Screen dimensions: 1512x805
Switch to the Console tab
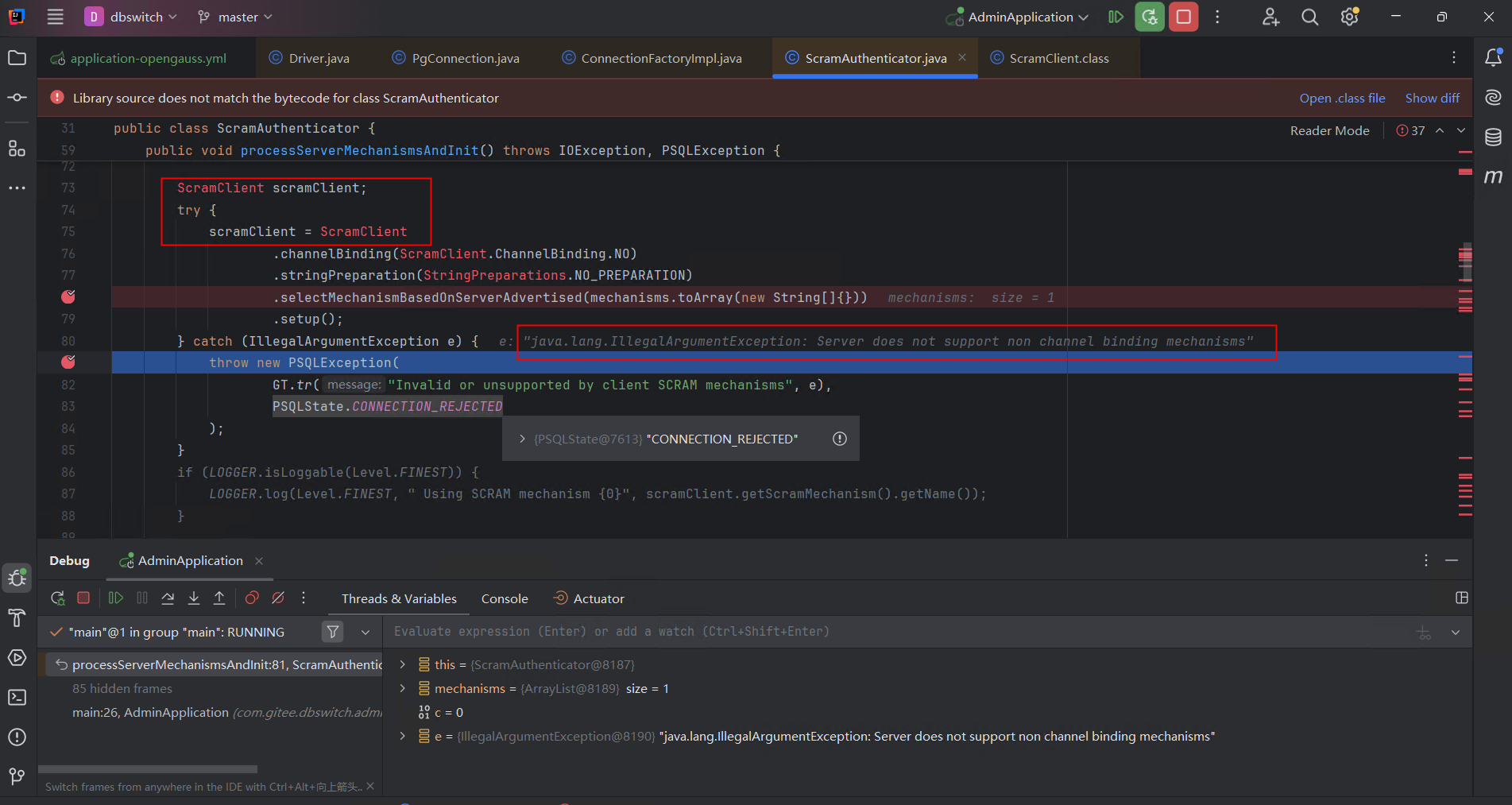[x=505, y=598]
